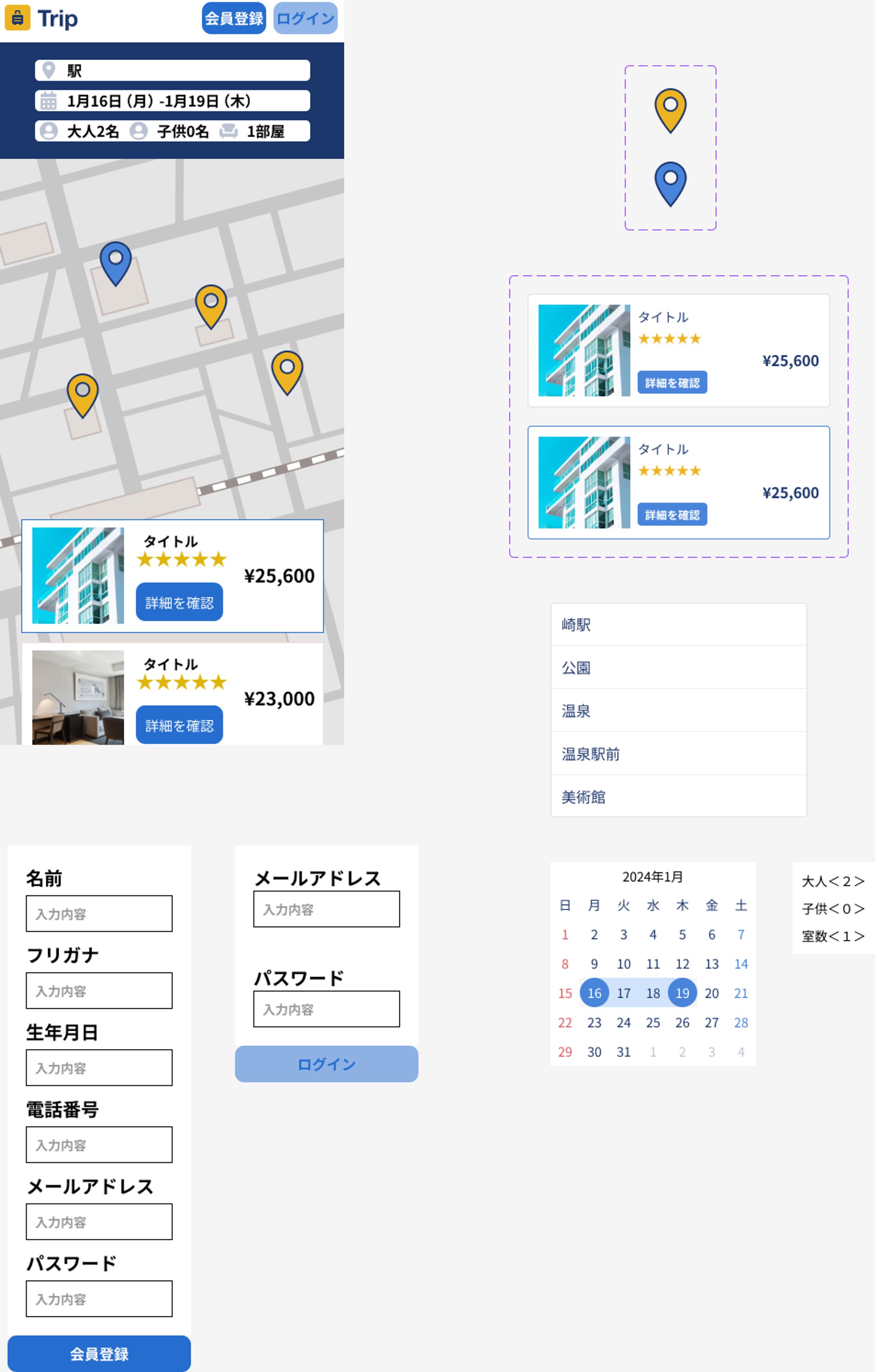Image resolution: width=875 pixels, height=1372 pixels.
Task: Click the パスワード input field on the login form
Action: 327,1009
